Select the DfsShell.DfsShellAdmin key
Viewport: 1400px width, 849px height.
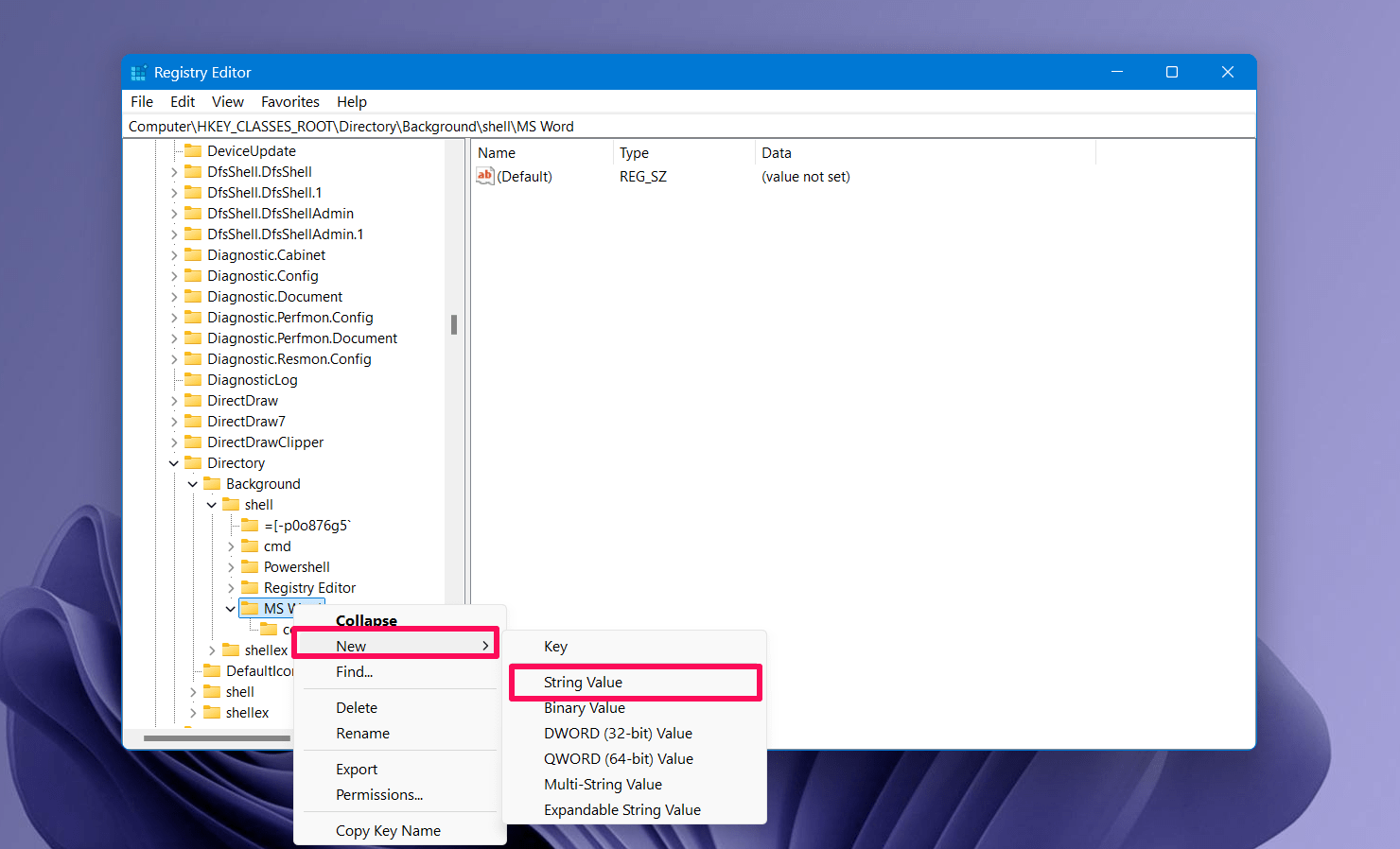[x=280, y=214]
